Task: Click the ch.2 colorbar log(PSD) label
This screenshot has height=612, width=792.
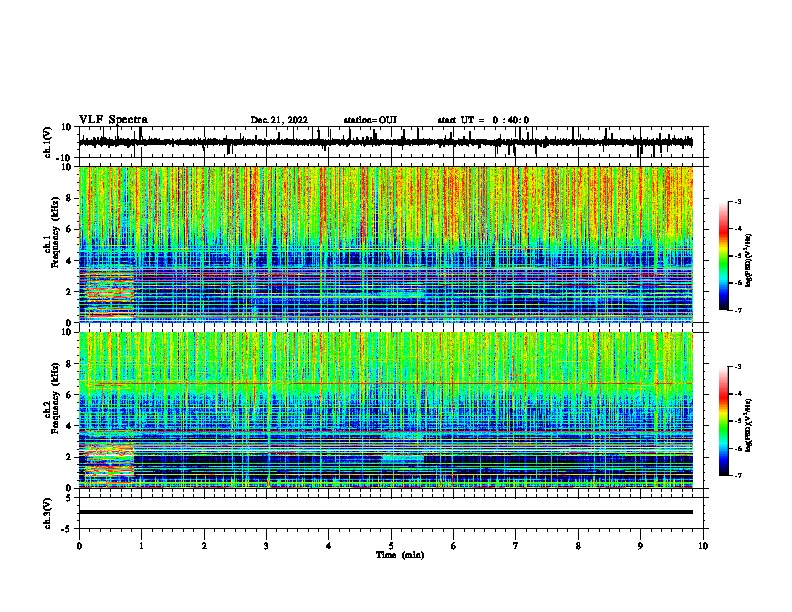Action: [x=749, y=426]
